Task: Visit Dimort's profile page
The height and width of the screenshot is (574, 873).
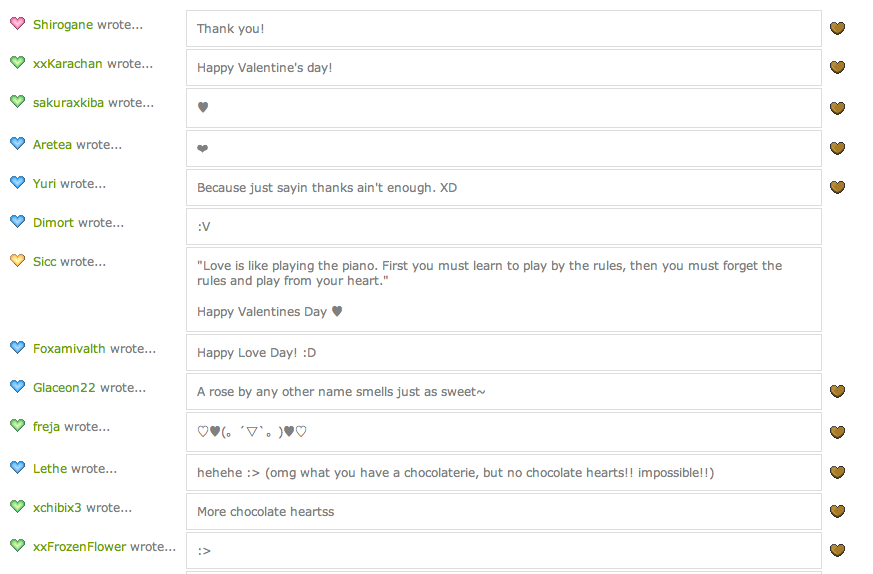Action: (x=53, y=222)
